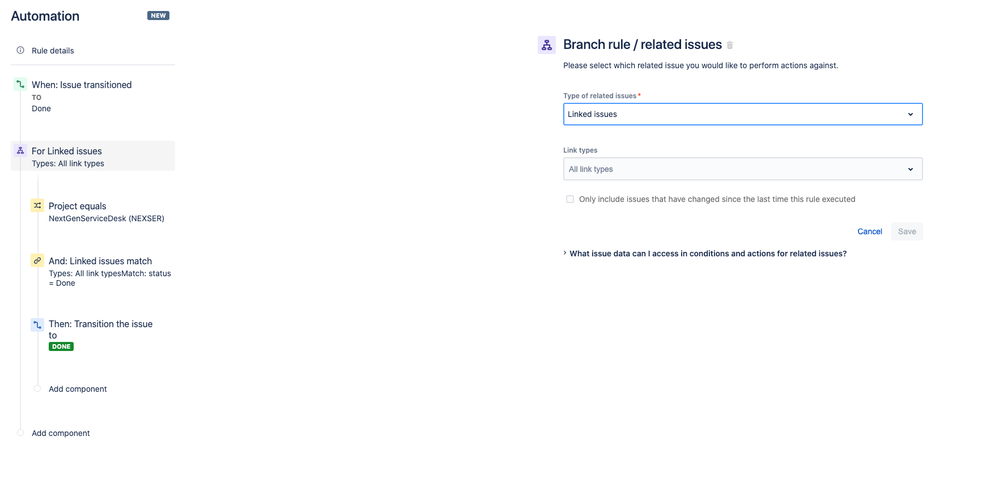Select the For Linked issues branch item
The height and width of the screenshot is (477, 999).
[93, 156]
